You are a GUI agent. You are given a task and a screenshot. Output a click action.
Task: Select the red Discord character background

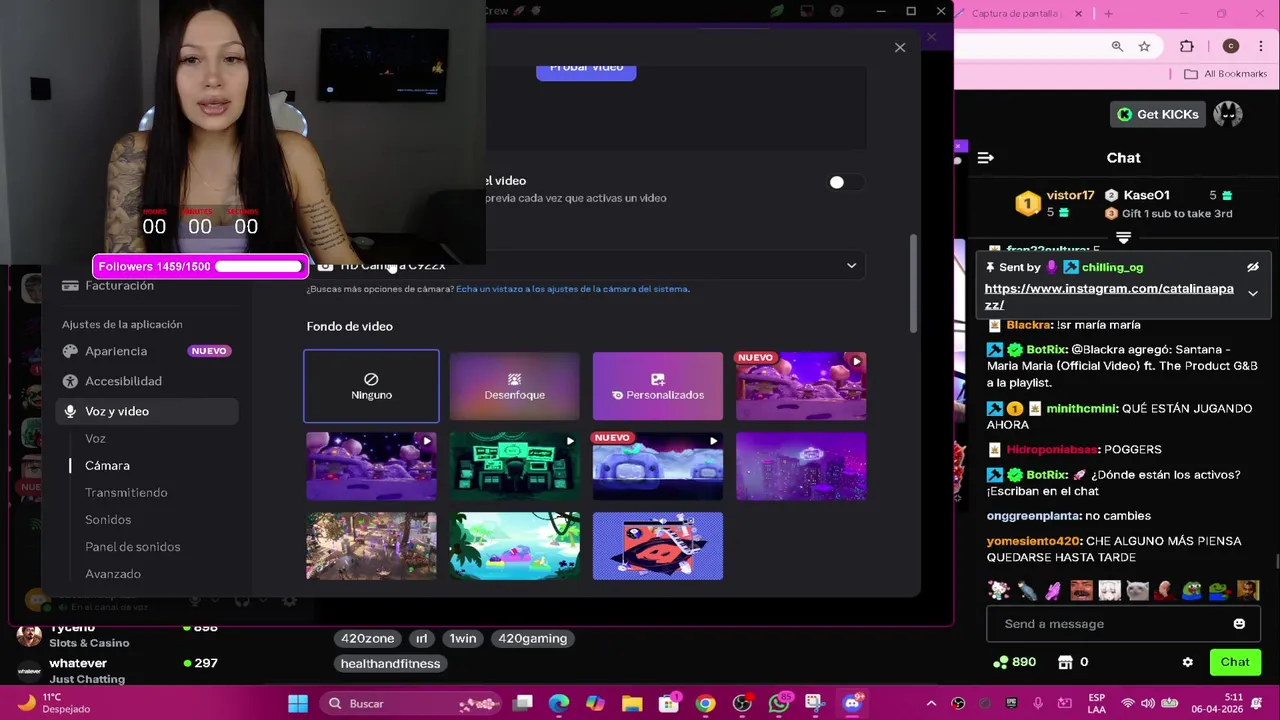pyautogui.click(x=658, y=546)
